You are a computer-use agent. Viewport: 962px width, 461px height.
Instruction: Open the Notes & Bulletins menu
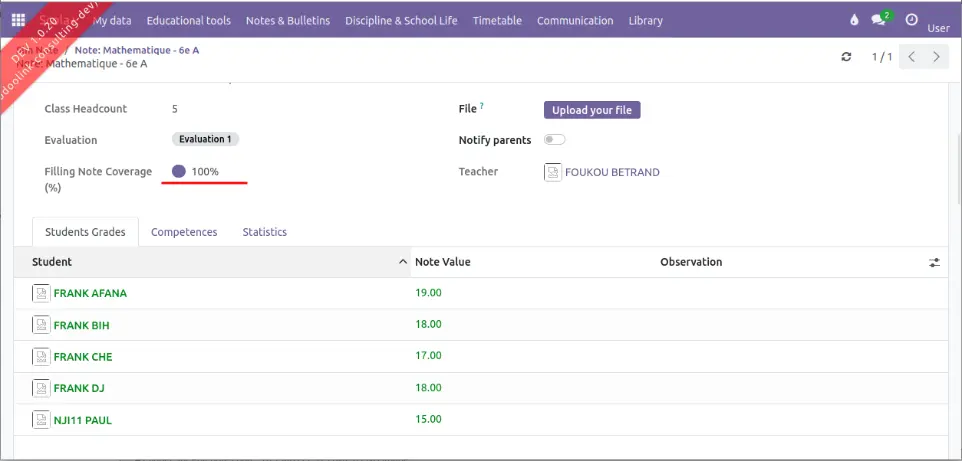click(x=288, y=20)
